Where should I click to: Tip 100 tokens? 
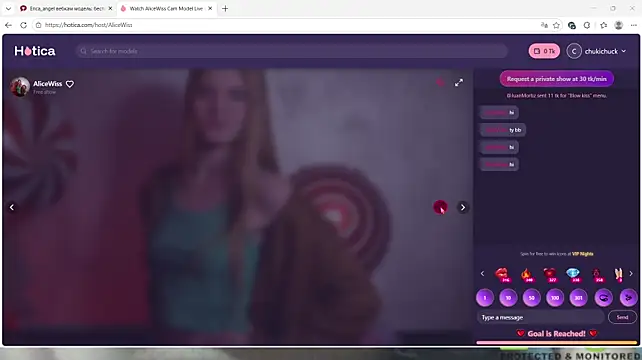(x=555, y=298)
